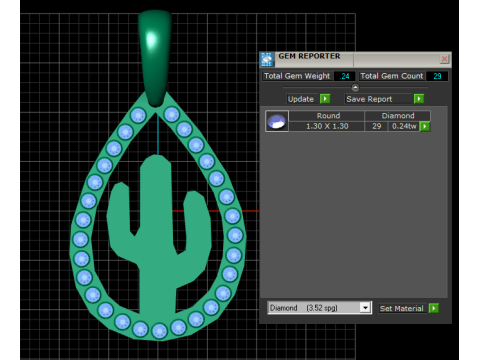This screenshot has height=360, width=480.
Task: Click the Total Gem Weight label
Action: 297,76
